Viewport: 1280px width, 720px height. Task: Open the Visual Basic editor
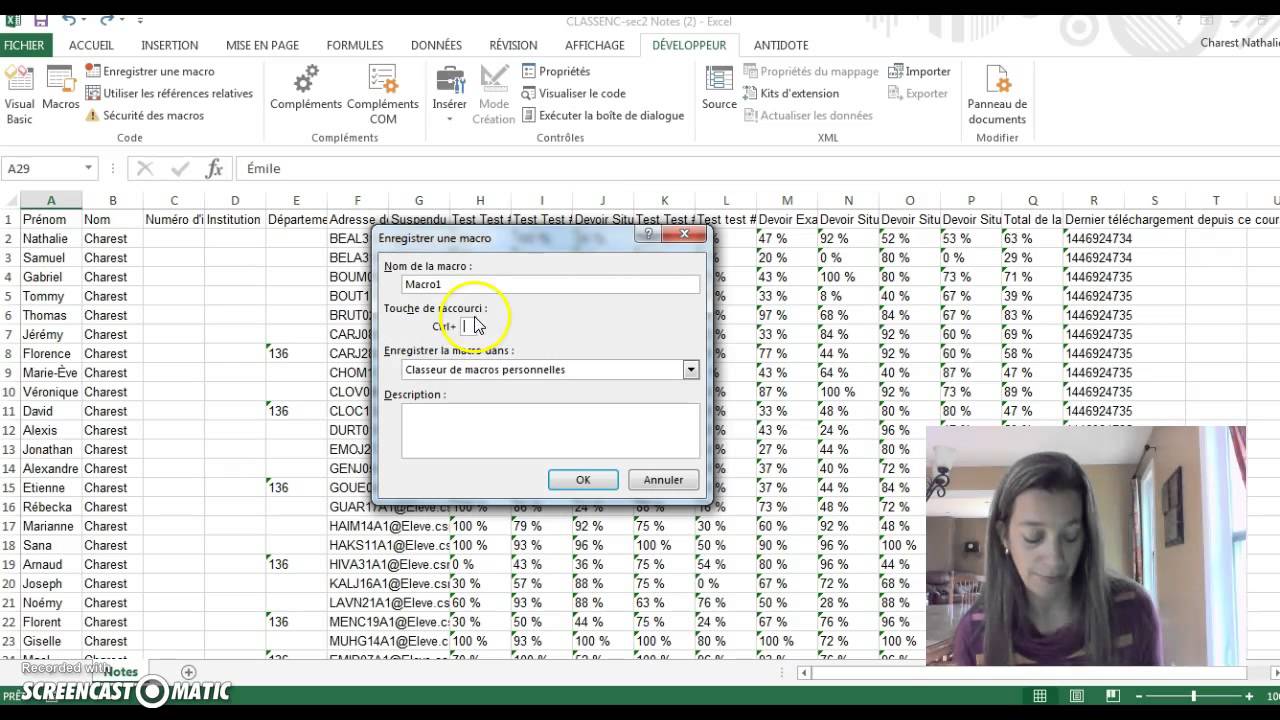(x=19, y=95)
